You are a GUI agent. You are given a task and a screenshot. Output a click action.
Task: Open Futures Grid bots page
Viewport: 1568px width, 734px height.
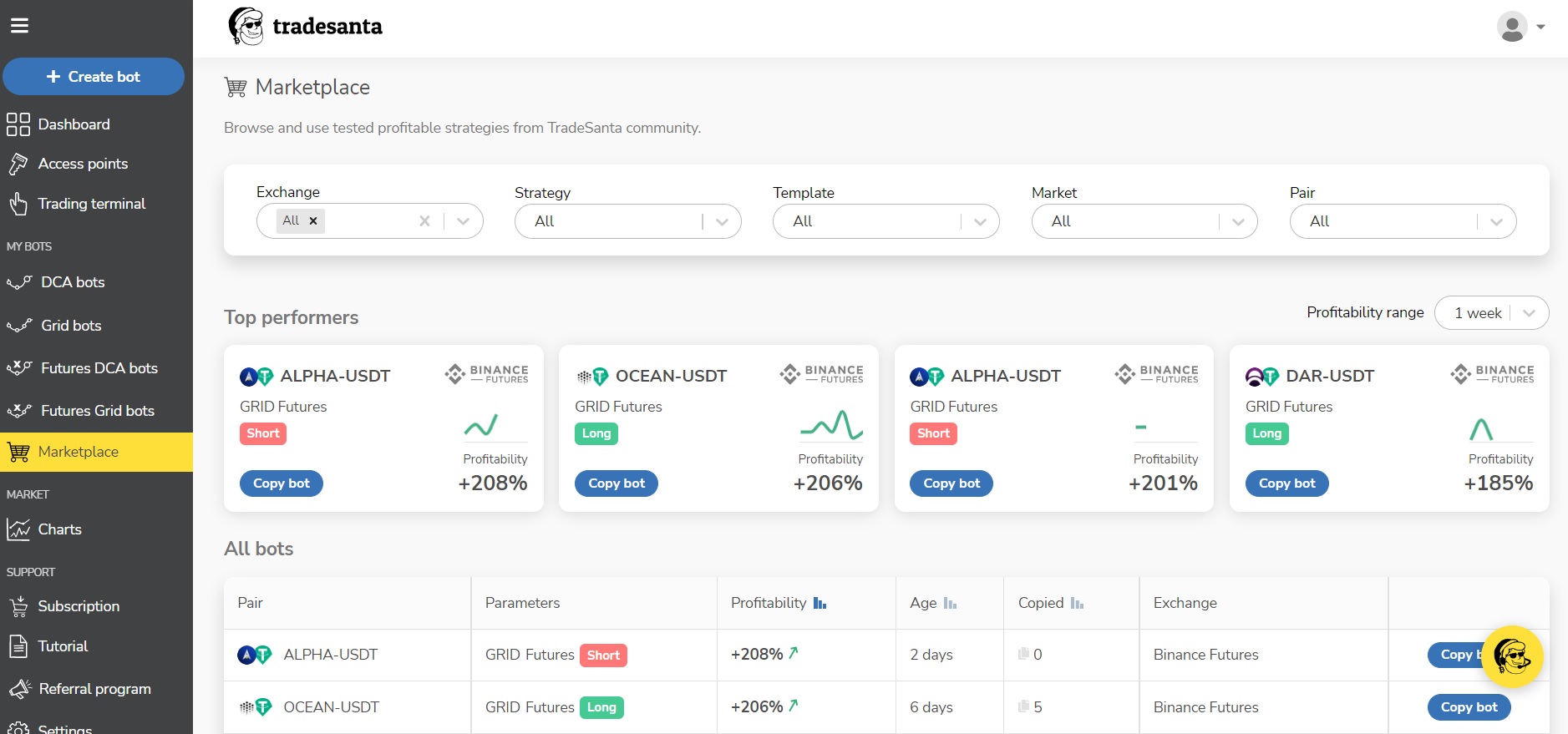(x=96, y=411)
